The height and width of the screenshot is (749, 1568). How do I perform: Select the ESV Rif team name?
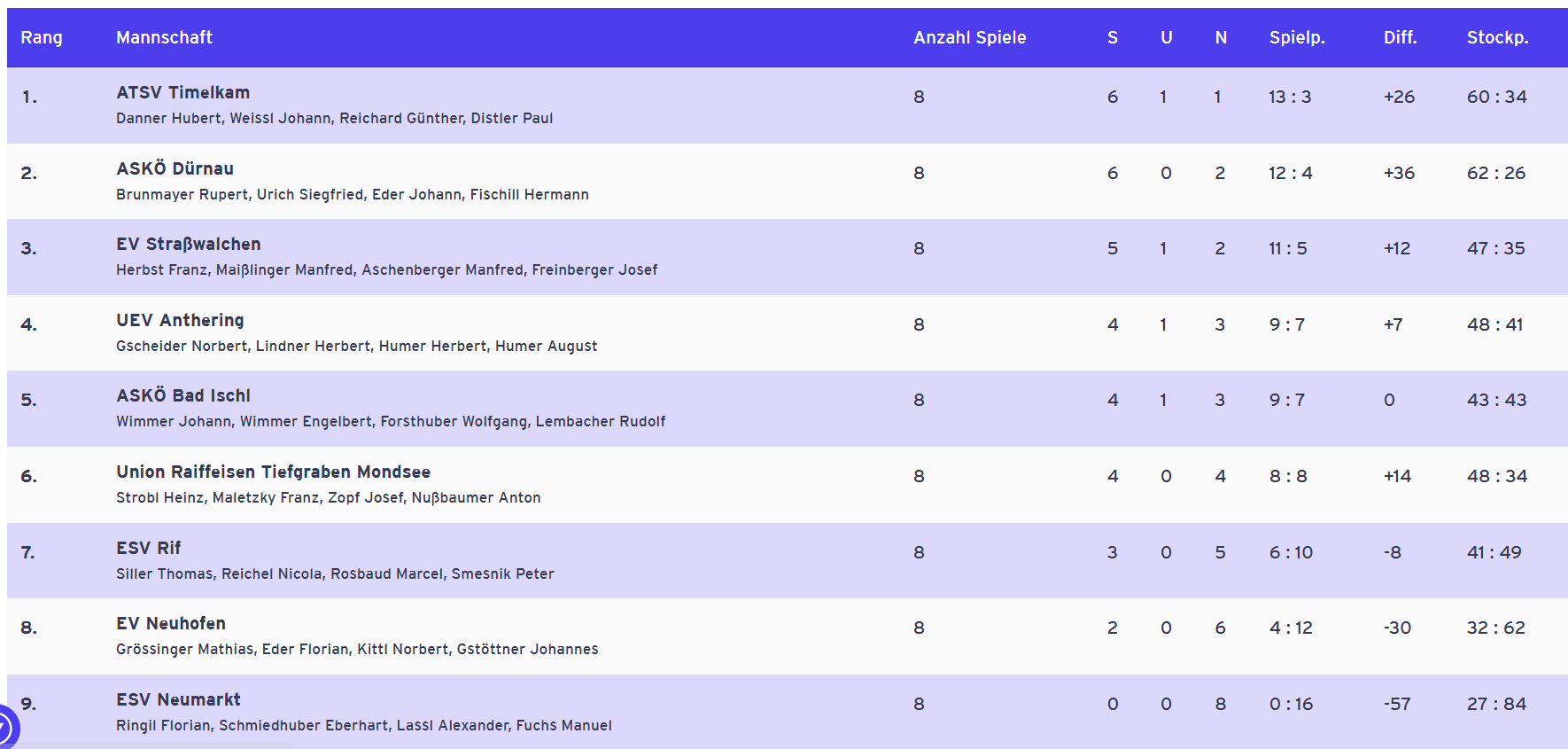148,548
